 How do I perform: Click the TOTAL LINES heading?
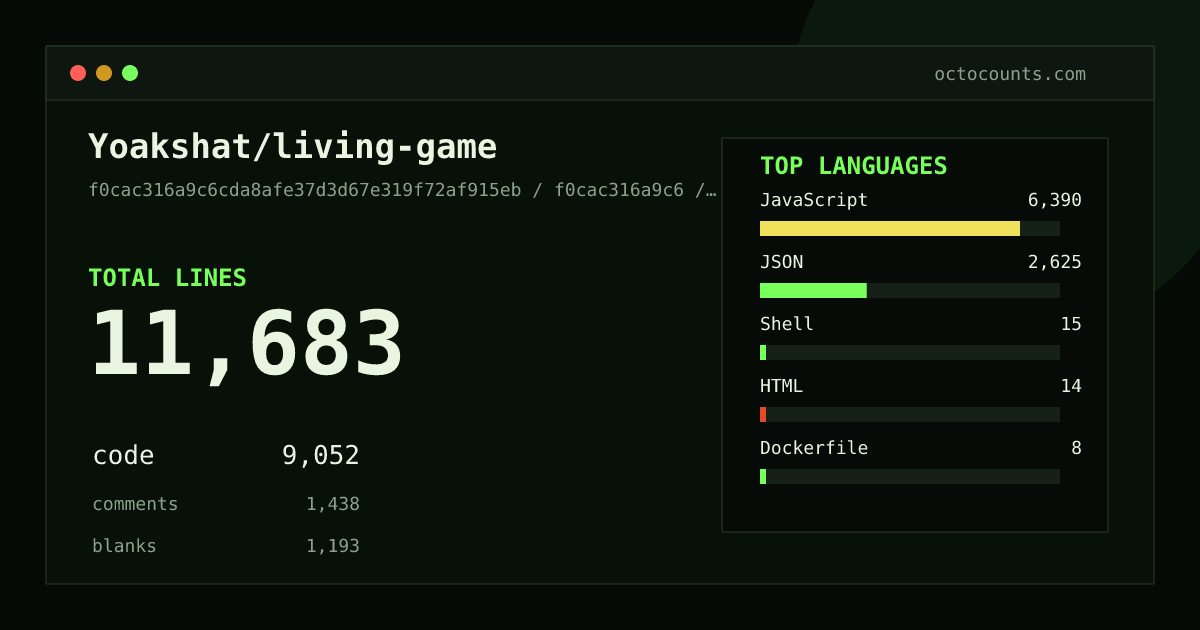[167, 278]
